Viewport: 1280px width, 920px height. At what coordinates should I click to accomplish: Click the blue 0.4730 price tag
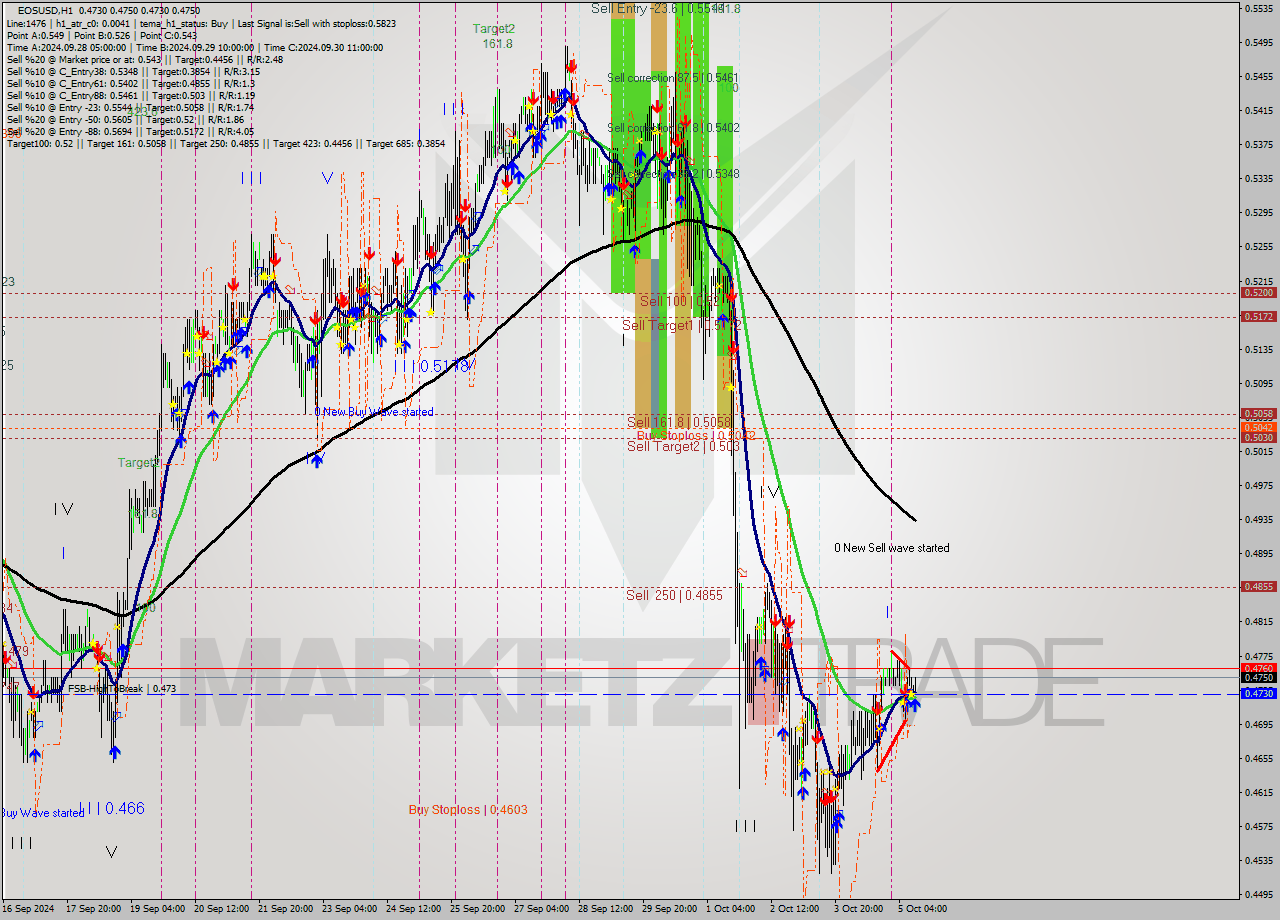[1258, 693]
